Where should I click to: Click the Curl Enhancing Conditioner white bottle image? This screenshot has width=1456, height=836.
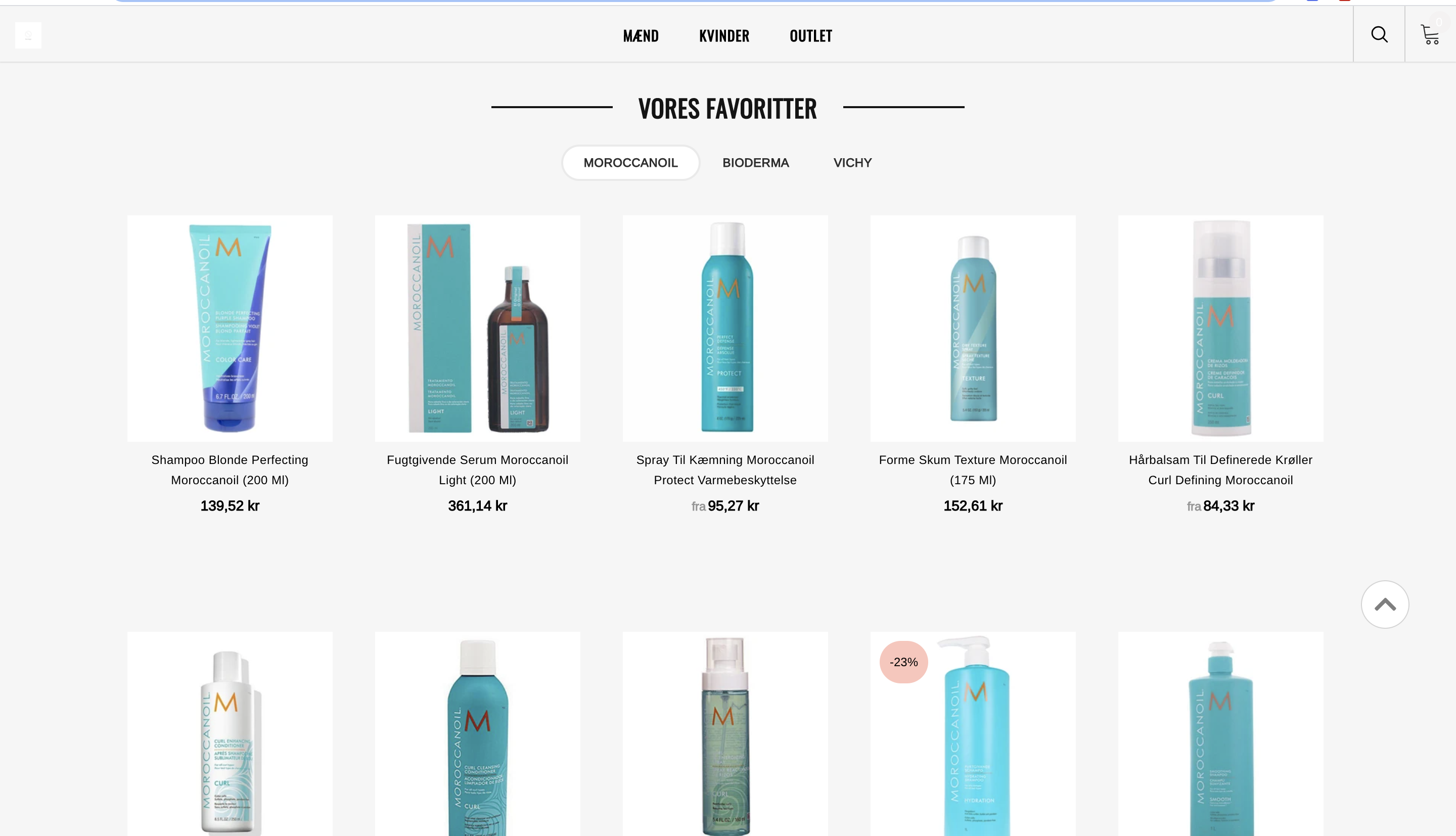pyautogui.click(x=230, y=734)
